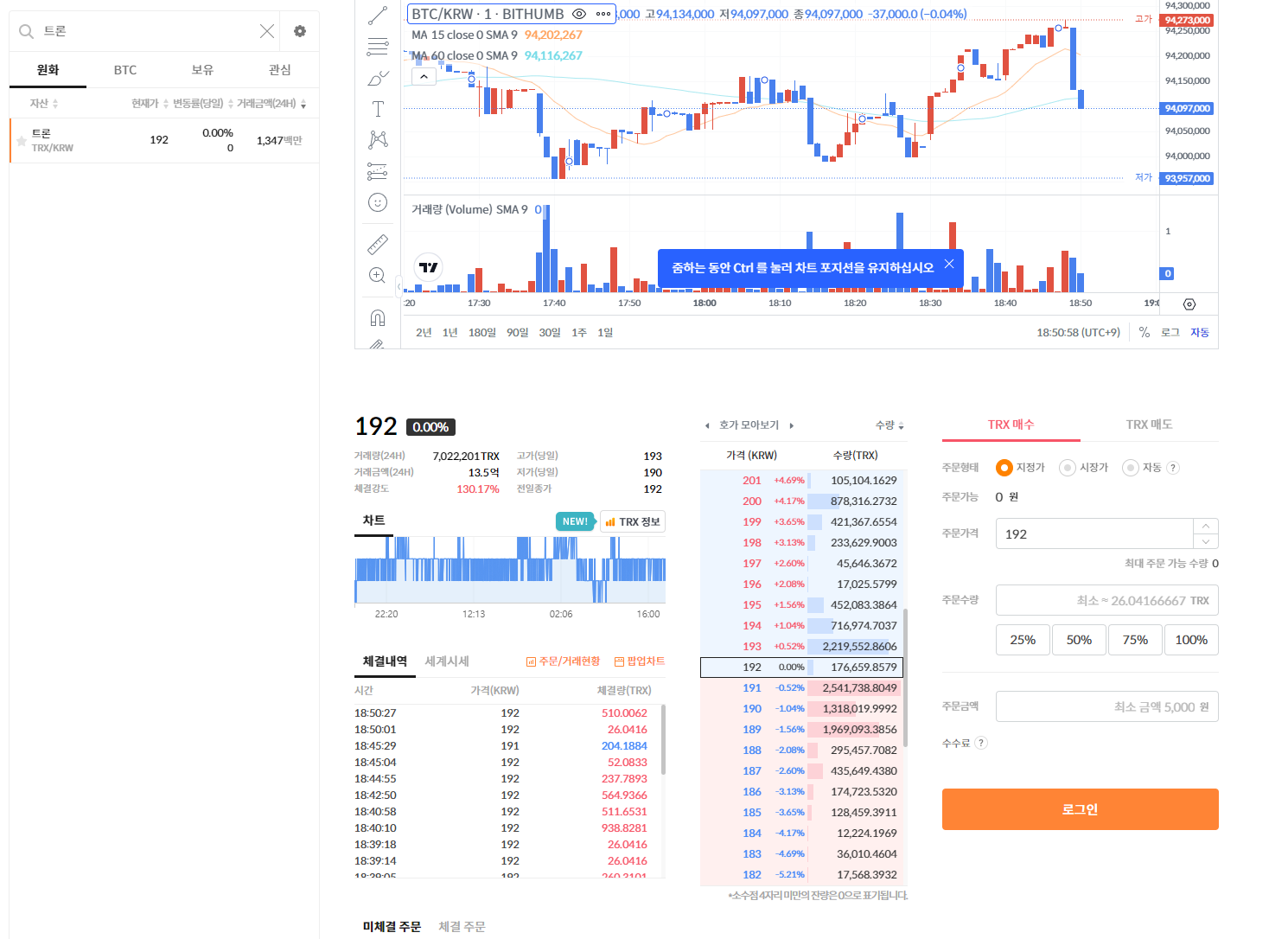Open chart time zone settings gear
The image size is (1288, 939).
(x=1189, y=304)
